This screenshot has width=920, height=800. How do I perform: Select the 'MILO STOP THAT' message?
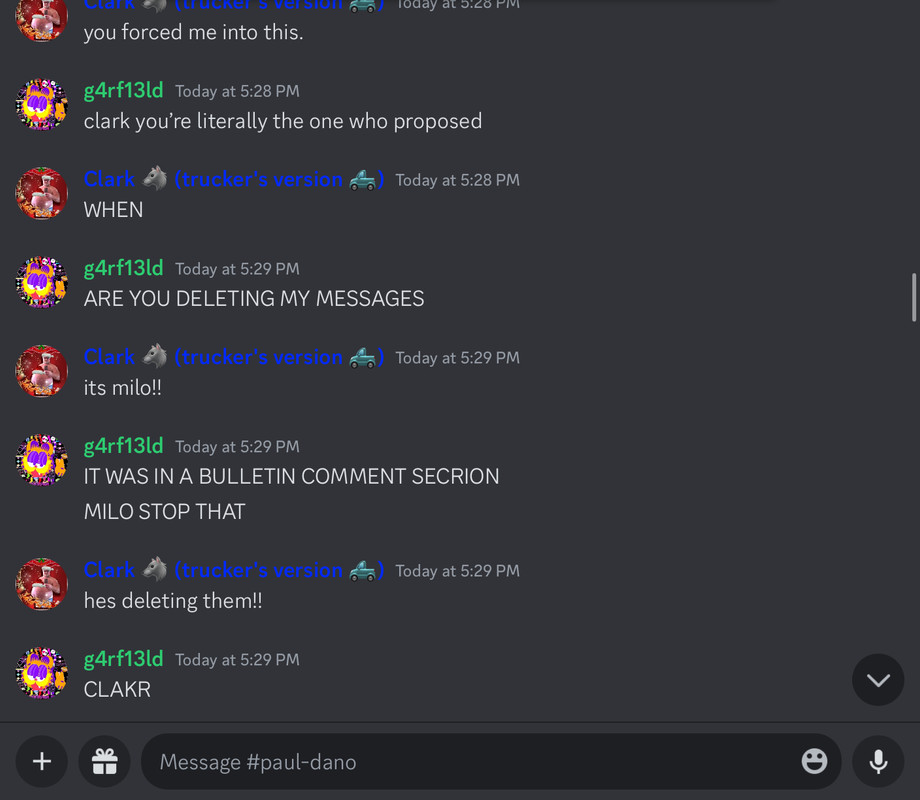click(164, 512)
